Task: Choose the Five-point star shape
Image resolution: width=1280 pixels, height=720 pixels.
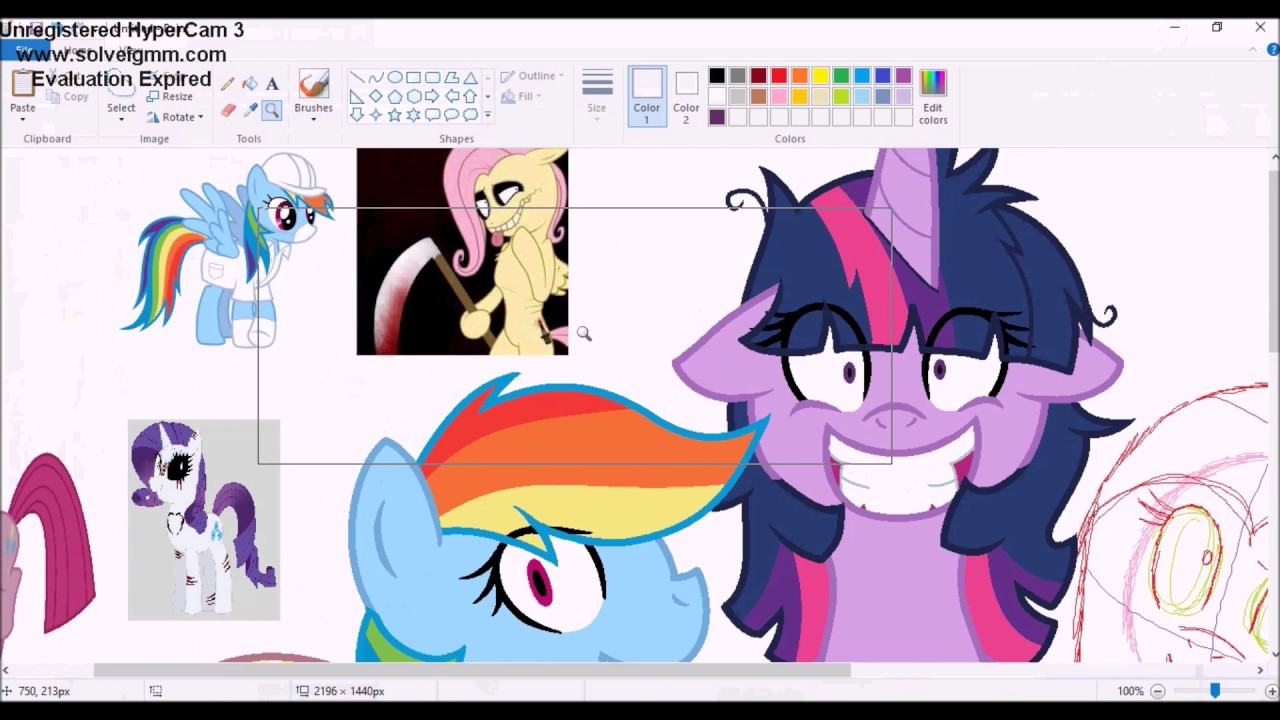Action: [394, 115]
